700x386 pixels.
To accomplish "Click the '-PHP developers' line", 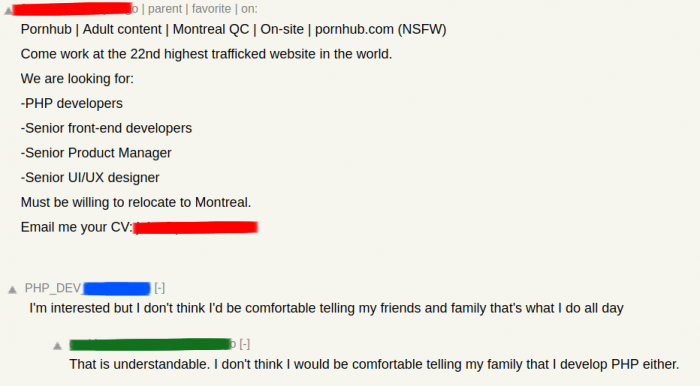I will click(x=71, y=104).
